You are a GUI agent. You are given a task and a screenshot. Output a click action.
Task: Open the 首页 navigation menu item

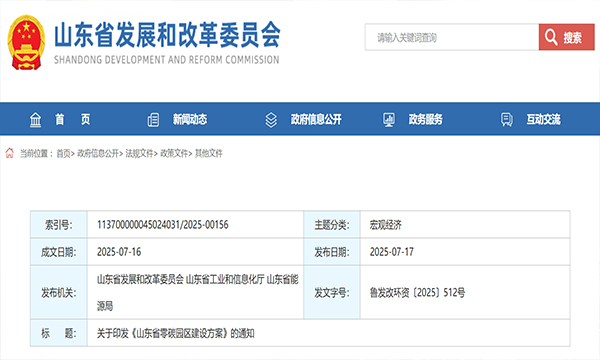73,119
